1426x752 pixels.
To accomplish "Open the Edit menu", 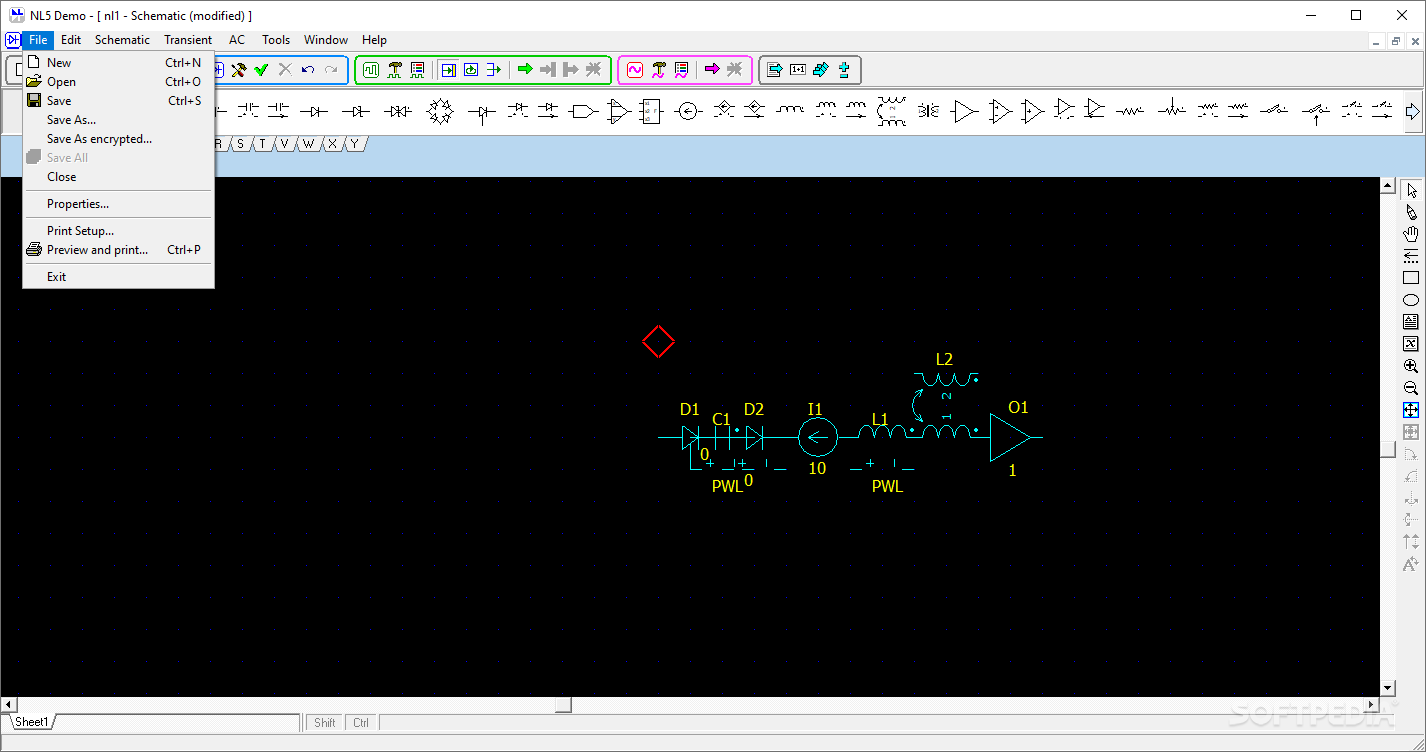I will pos(71,40).
